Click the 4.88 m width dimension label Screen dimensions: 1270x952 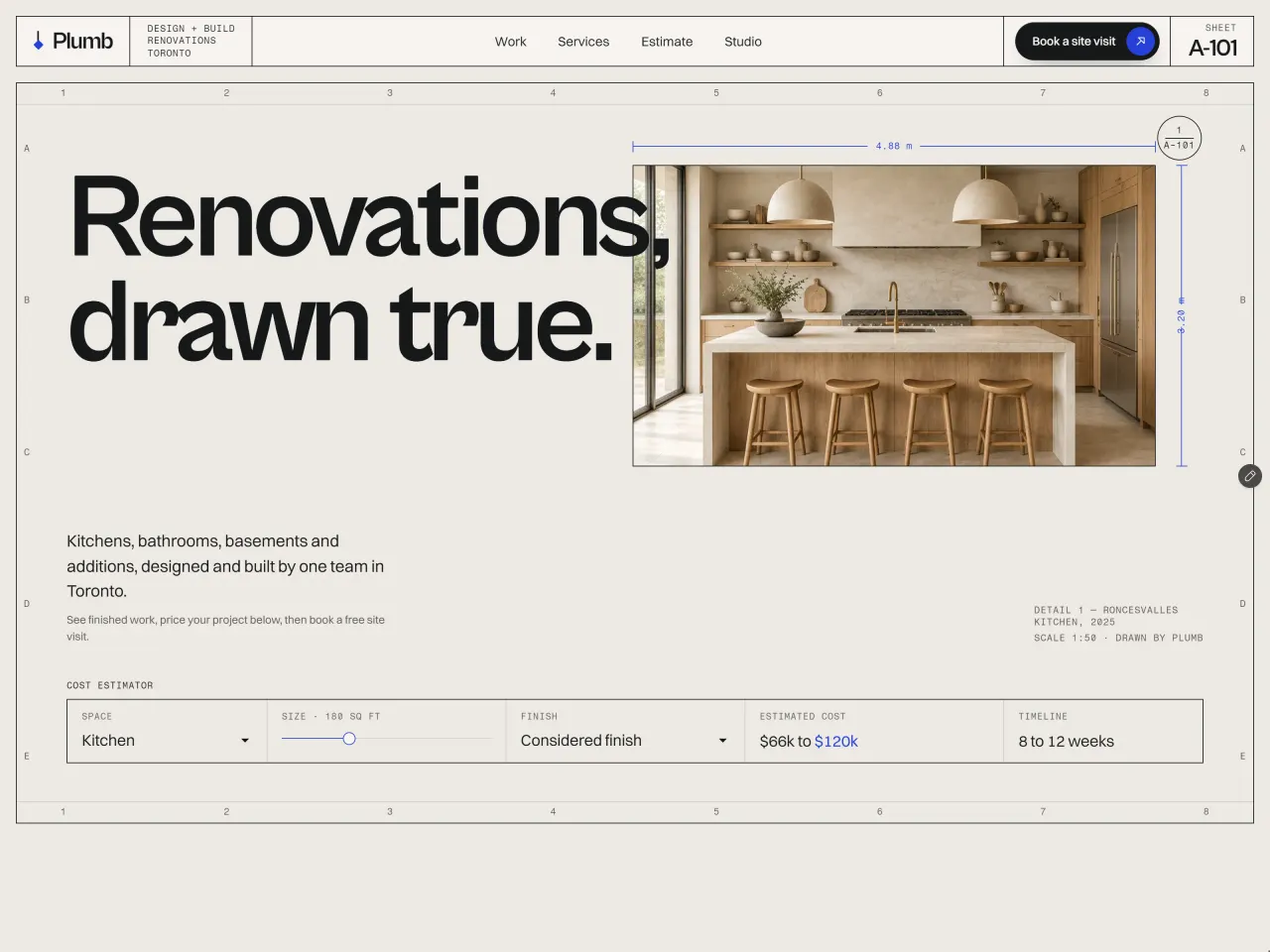894,146
